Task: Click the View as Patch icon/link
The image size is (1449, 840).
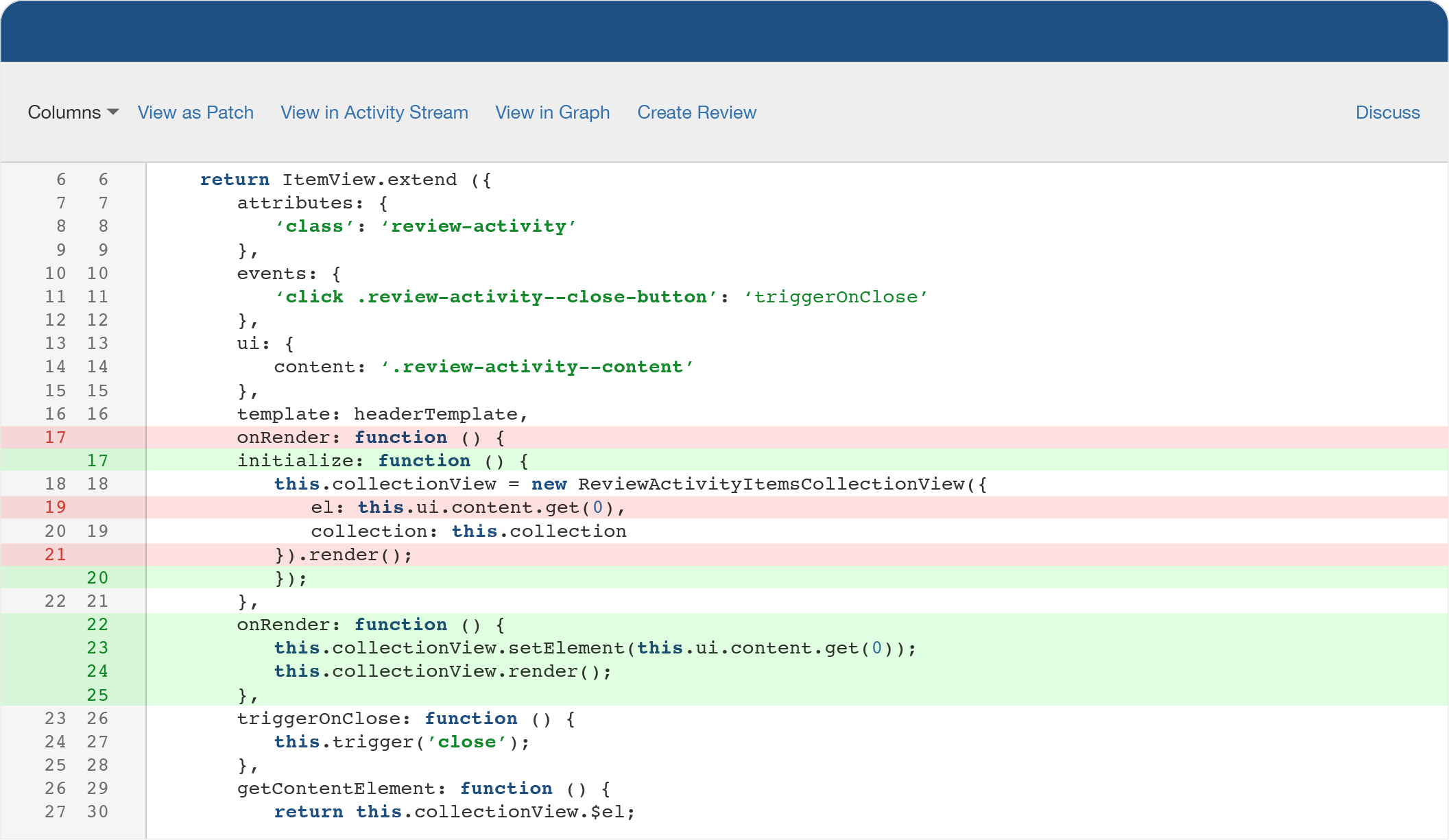Action: pos(196,111)
